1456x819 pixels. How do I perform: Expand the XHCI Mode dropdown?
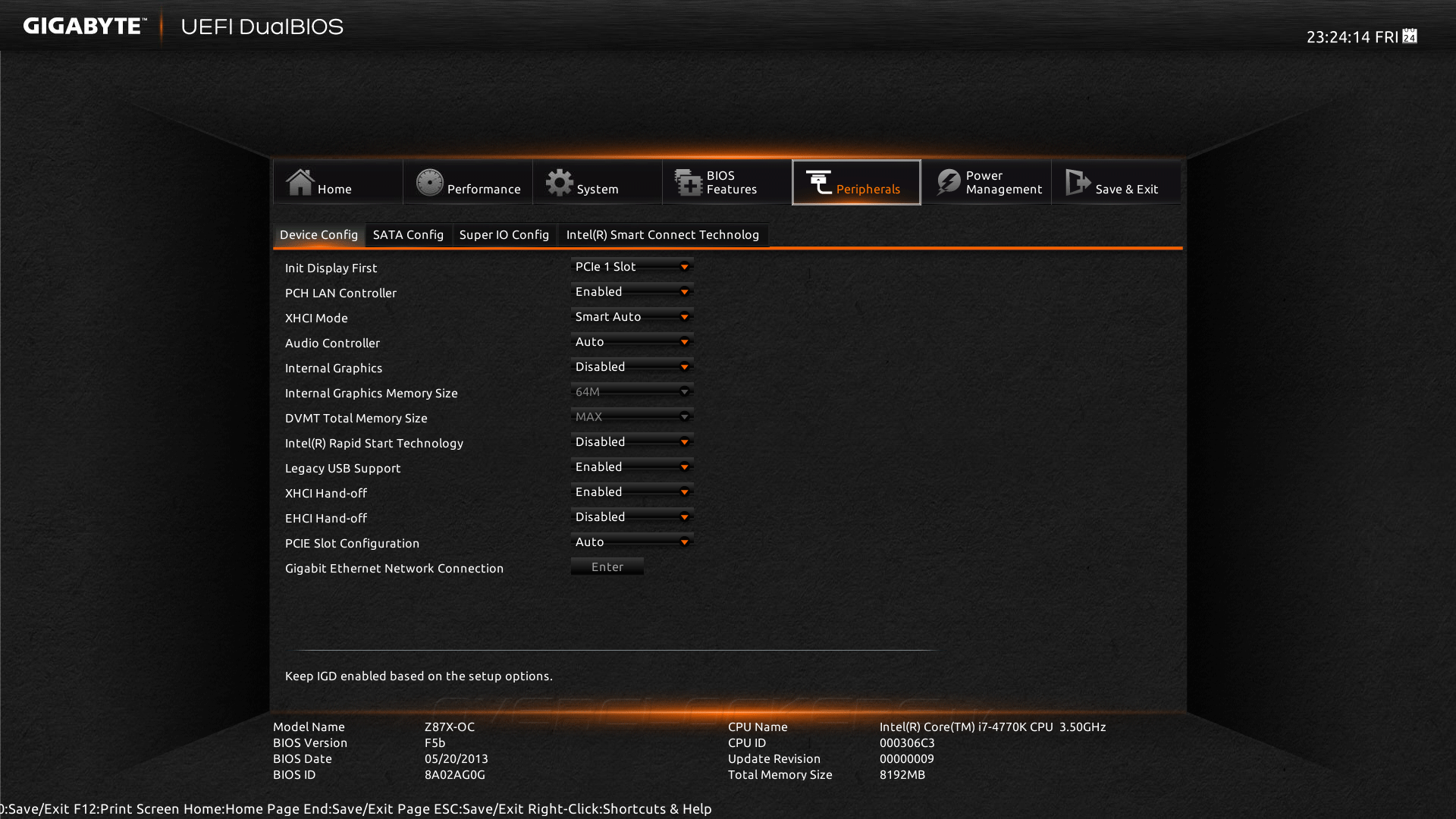pos(632,317)
